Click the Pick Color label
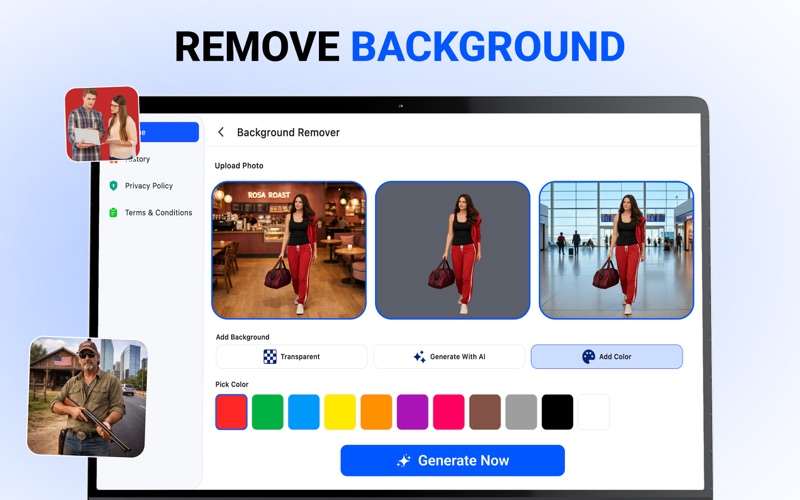The width and height of the screenshot is (800, 500). 232,384
